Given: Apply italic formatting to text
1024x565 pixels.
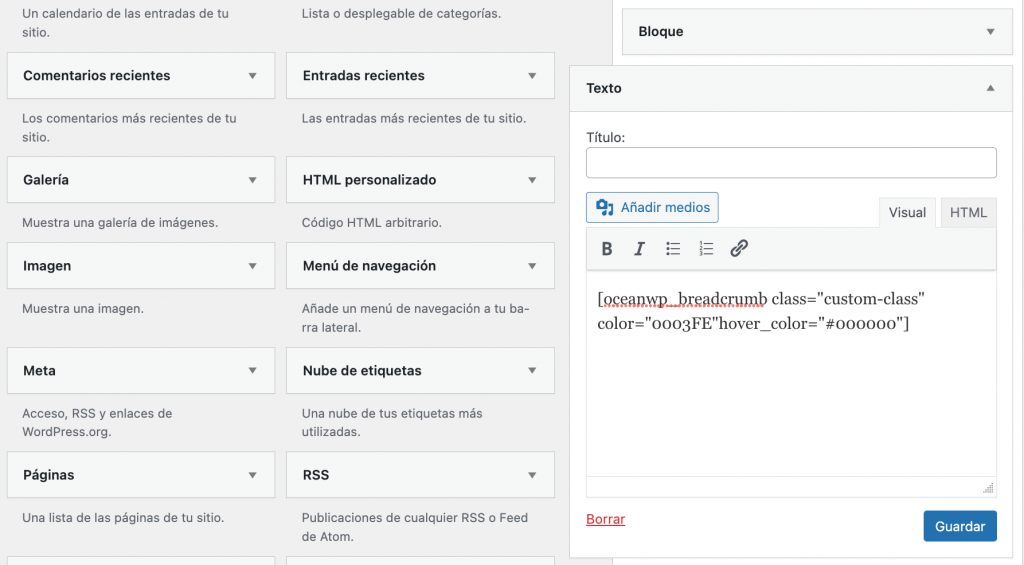Looking at the screenshot, I should [x=640, y=249].
